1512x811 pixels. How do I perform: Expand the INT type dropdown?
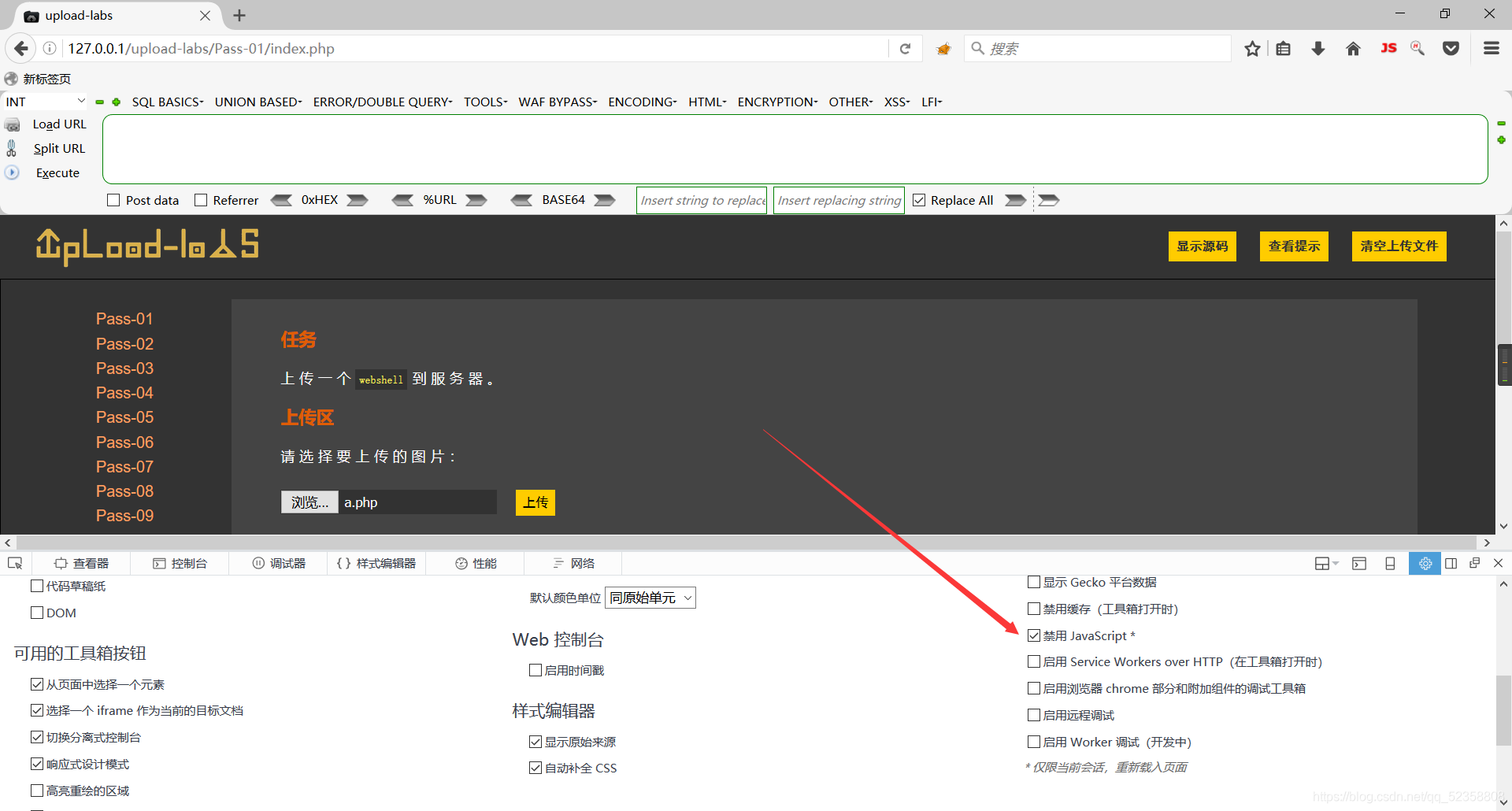45,102
